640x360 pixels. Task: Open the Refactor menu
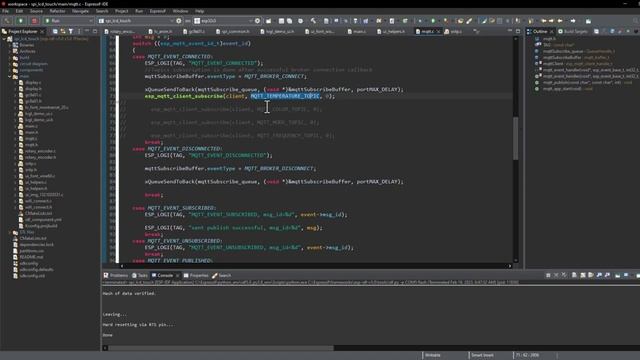(x=58, y=11)
